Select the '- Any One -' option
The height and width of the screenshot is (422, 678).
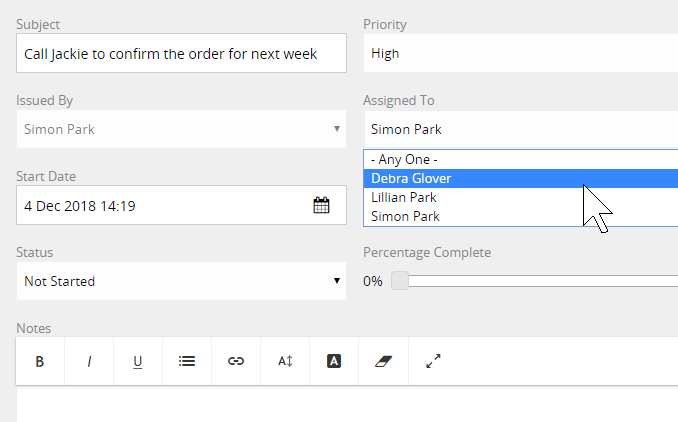(x=521, y=160)
